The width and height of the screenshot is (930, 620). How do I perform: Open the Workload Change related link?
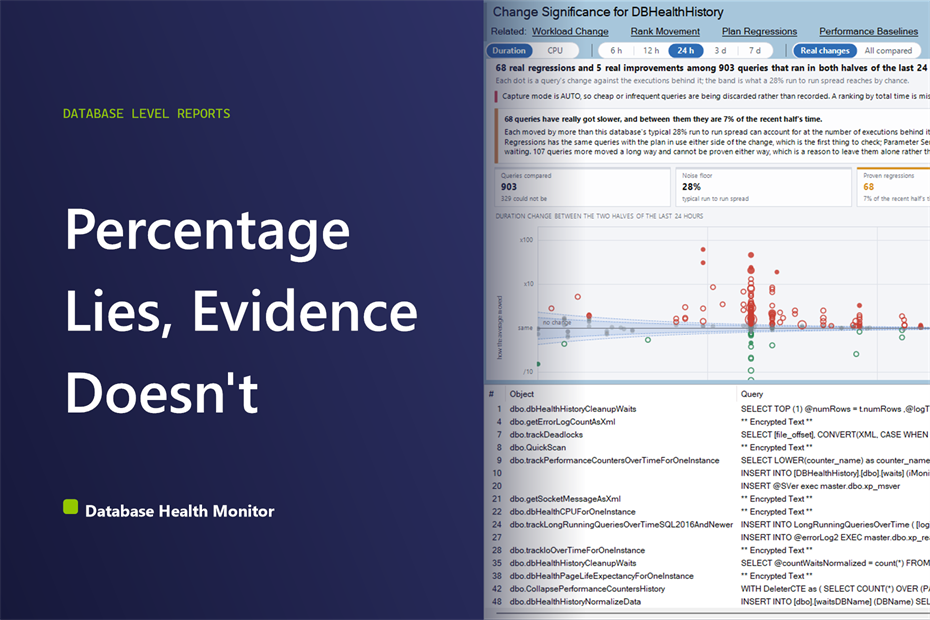(x=570, y=31)
